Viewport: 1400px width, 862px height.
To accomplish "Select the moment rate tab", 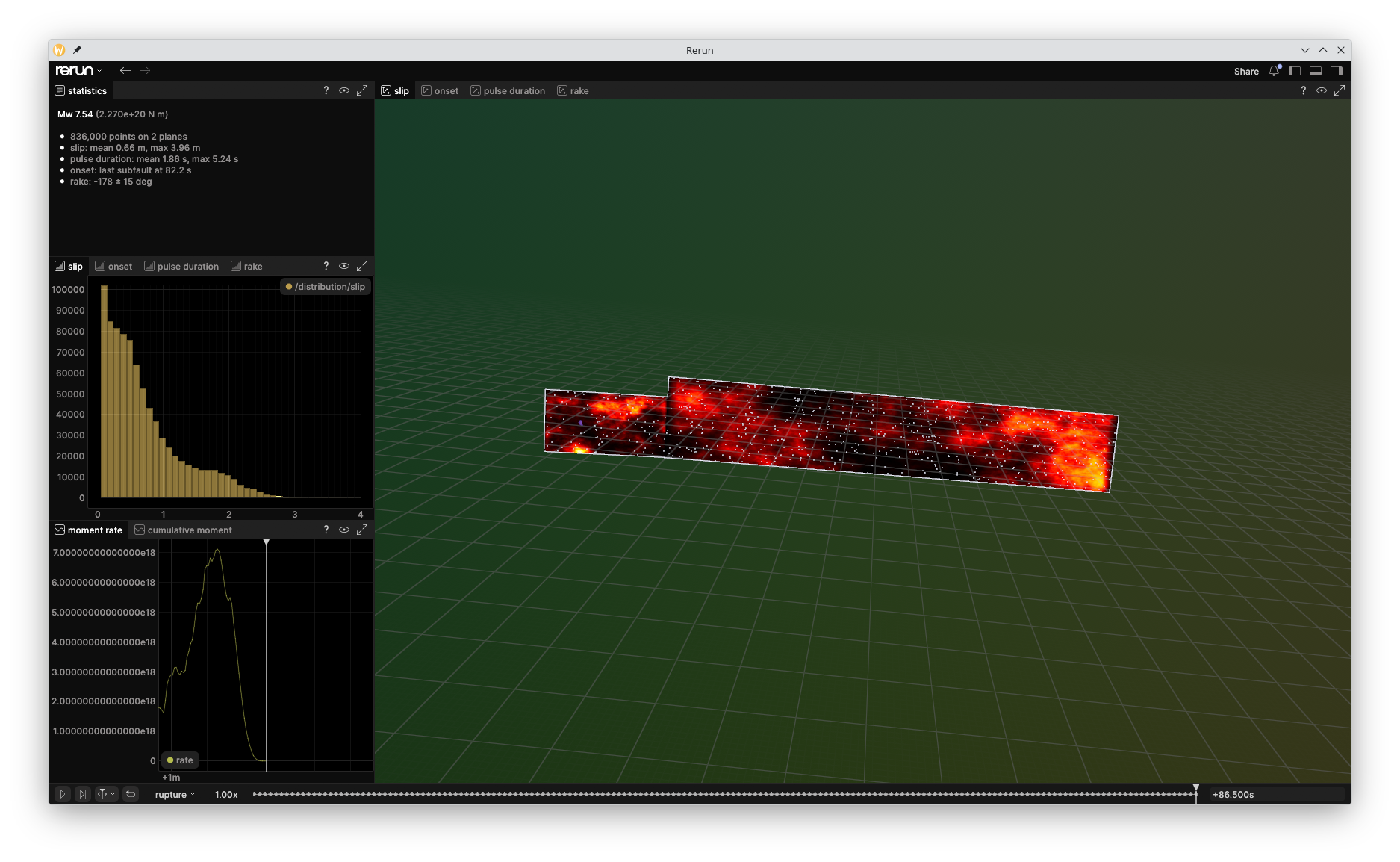I will [x=88, y=530].
